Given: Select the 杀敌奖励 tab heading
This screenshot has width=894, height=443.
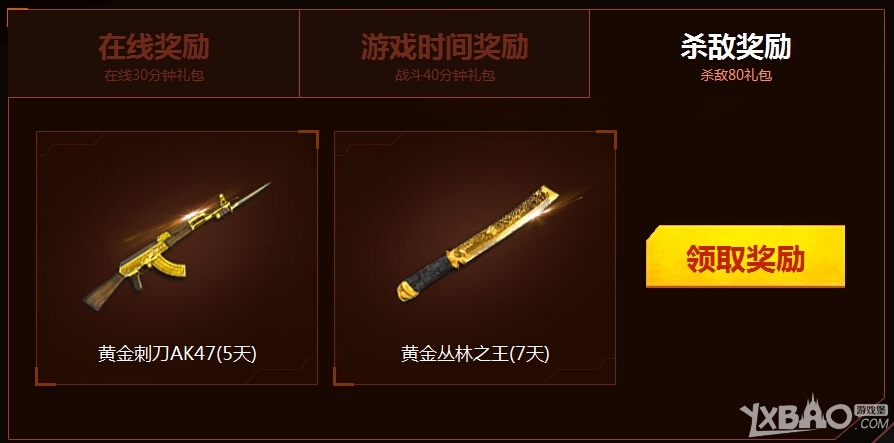Looking at the screenshot, I should (x=735, y=47).
